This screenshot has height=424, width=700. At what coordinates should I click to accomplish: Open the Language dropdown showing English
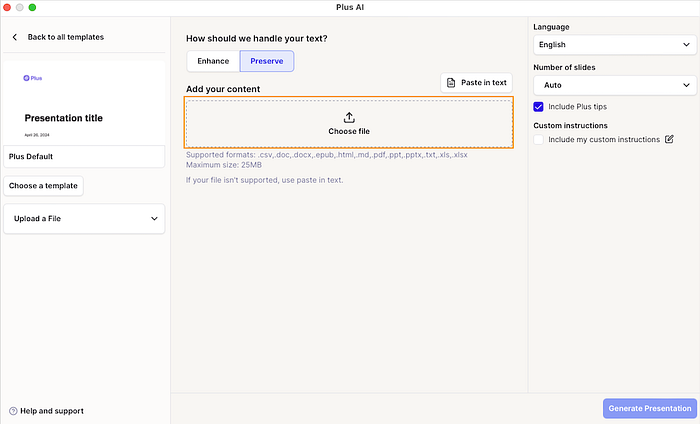(615, 45)
